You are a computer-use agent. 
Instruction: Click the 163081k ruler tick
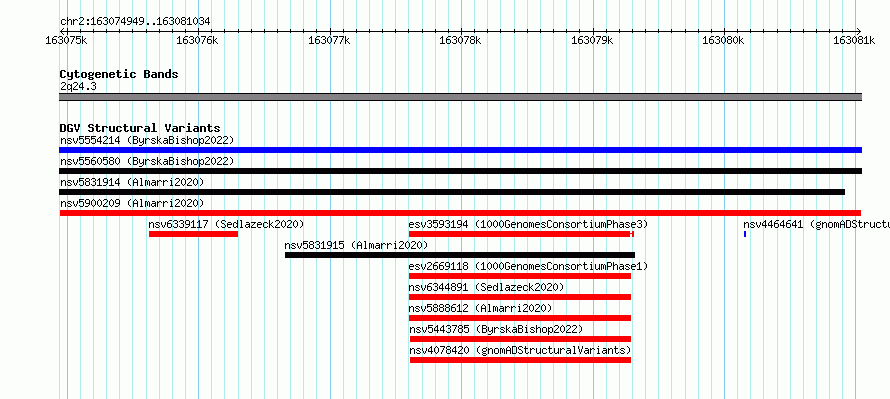point(854,40)
